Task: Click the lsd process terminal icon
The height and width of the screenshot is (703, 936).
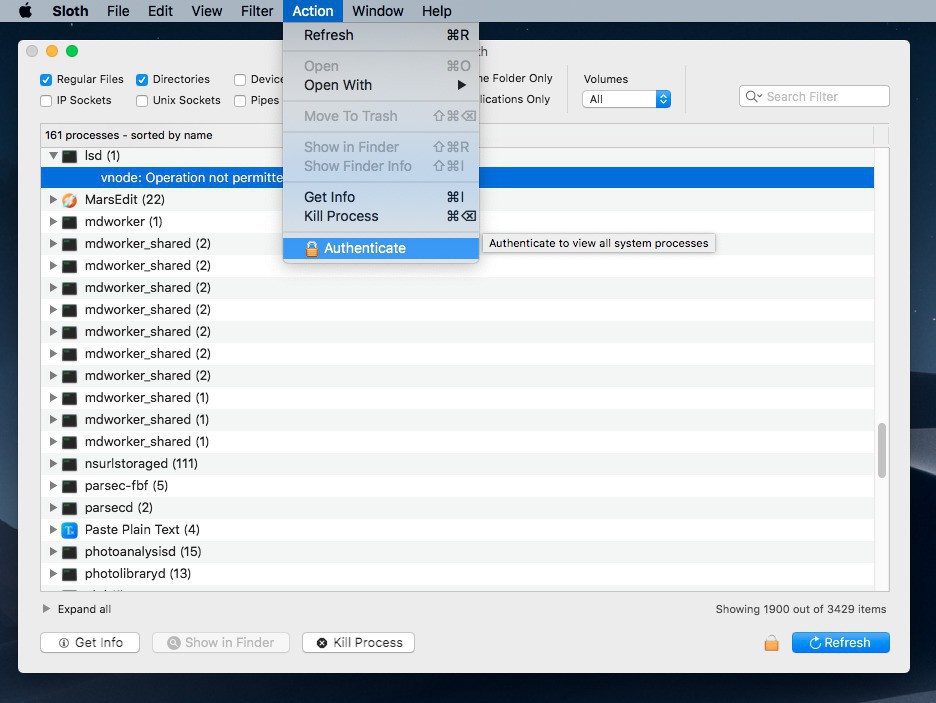Action: click(x=70, y=156)
